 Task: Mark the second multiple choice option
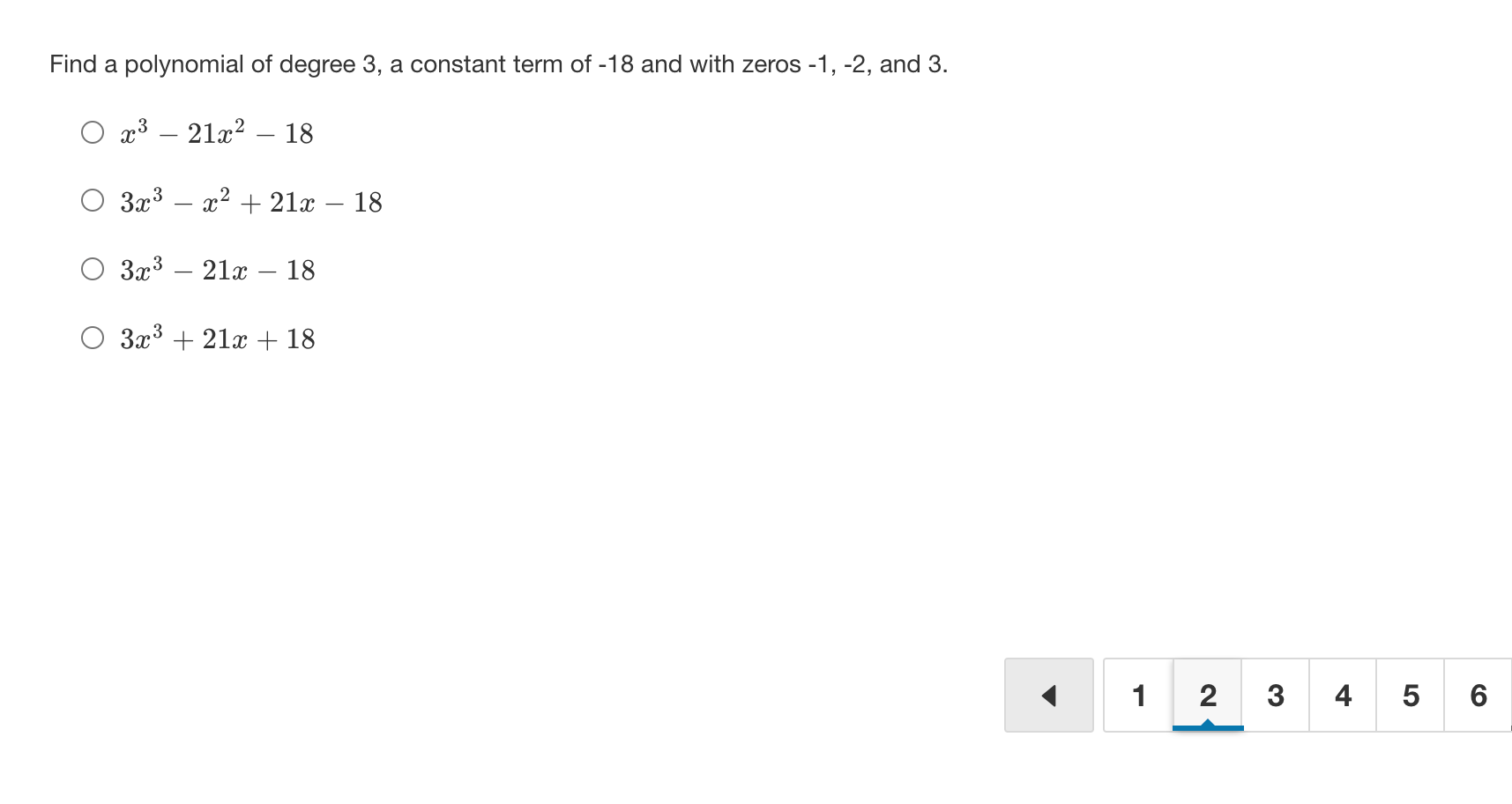point(92,200)
